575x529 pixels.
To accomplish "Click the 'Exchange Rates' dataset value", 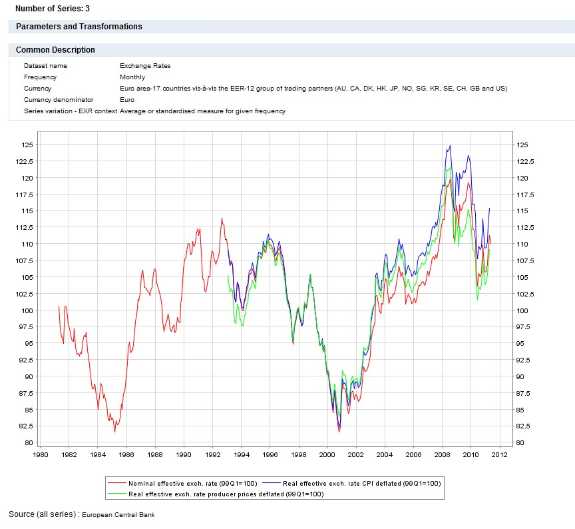I will (x=145, y=66).
